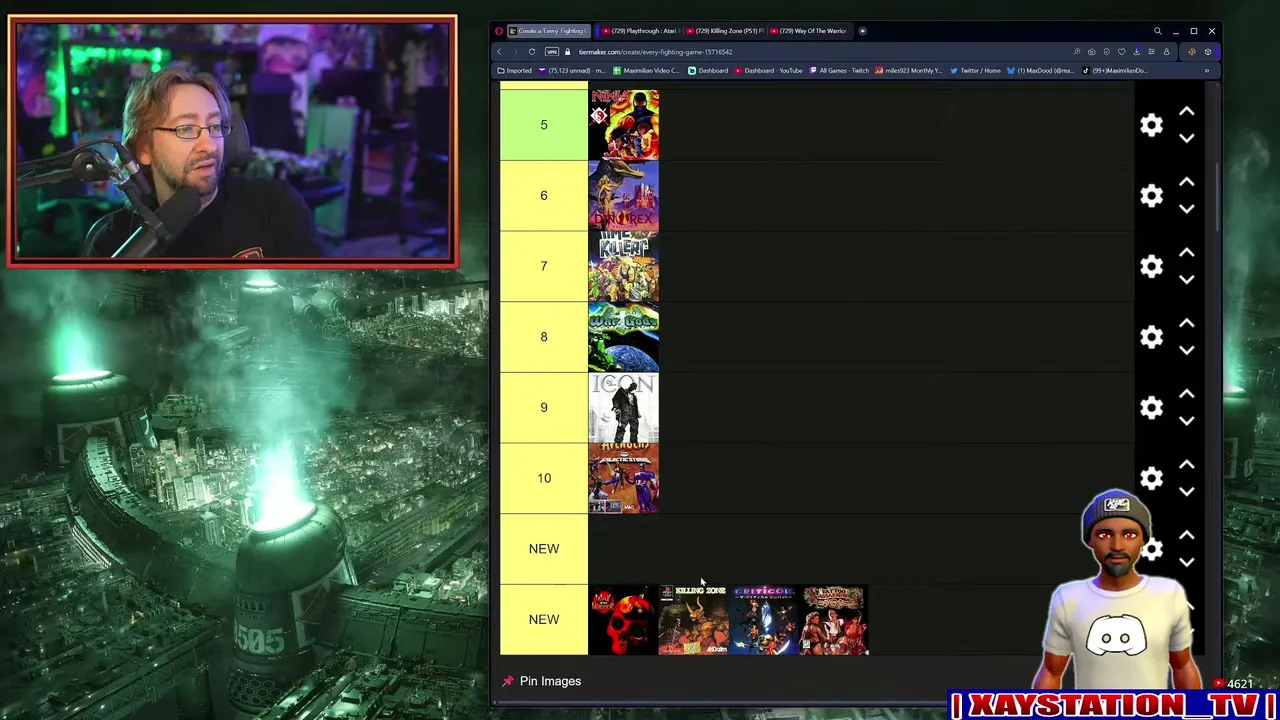
Task: Select the last cover in bottom NEW row
Action: (834, 620)
